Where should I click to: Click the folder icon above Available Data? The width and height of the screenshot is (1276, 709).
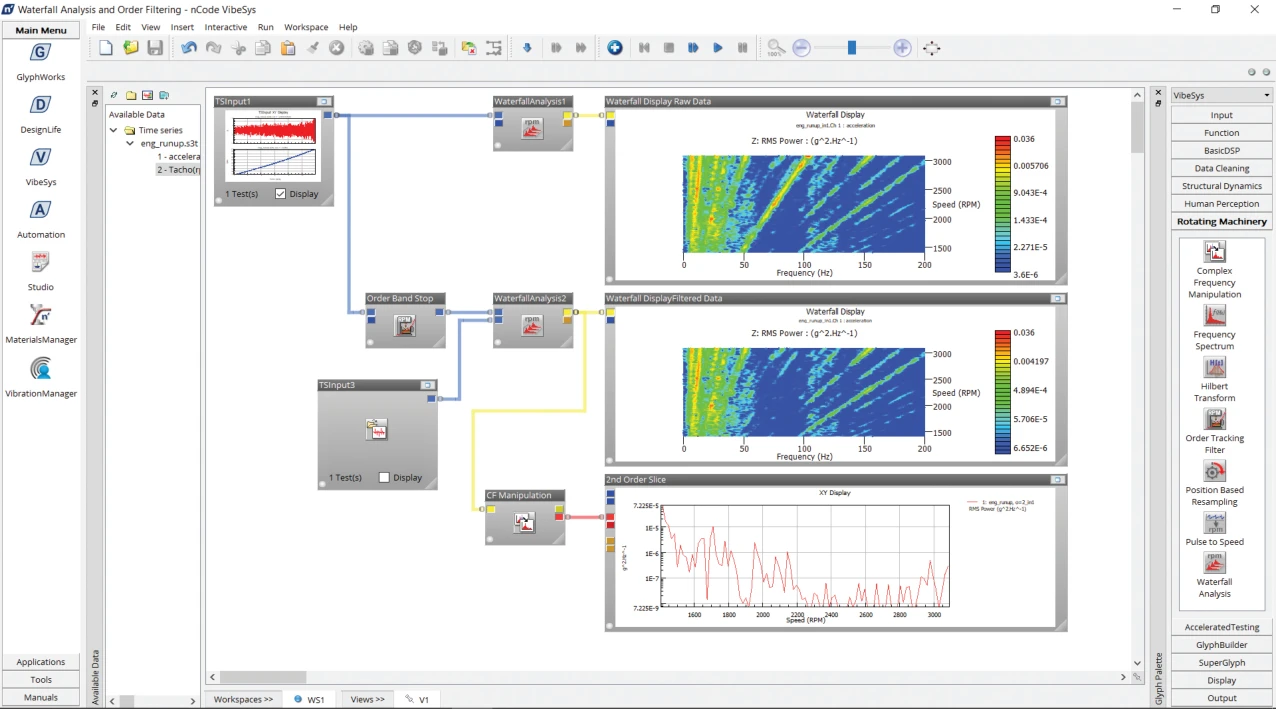coord(131,95)
